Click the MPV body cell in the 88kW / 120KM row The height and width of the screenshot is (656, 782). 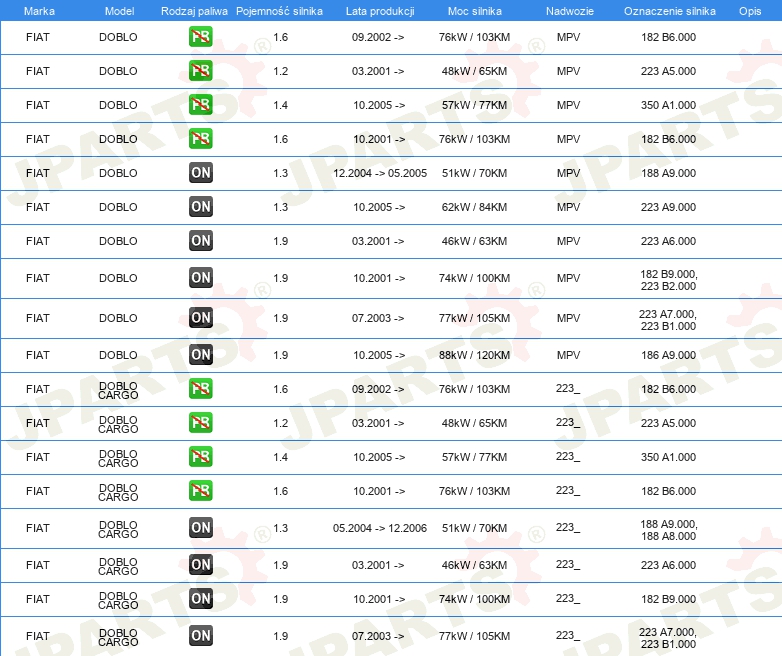569,355
